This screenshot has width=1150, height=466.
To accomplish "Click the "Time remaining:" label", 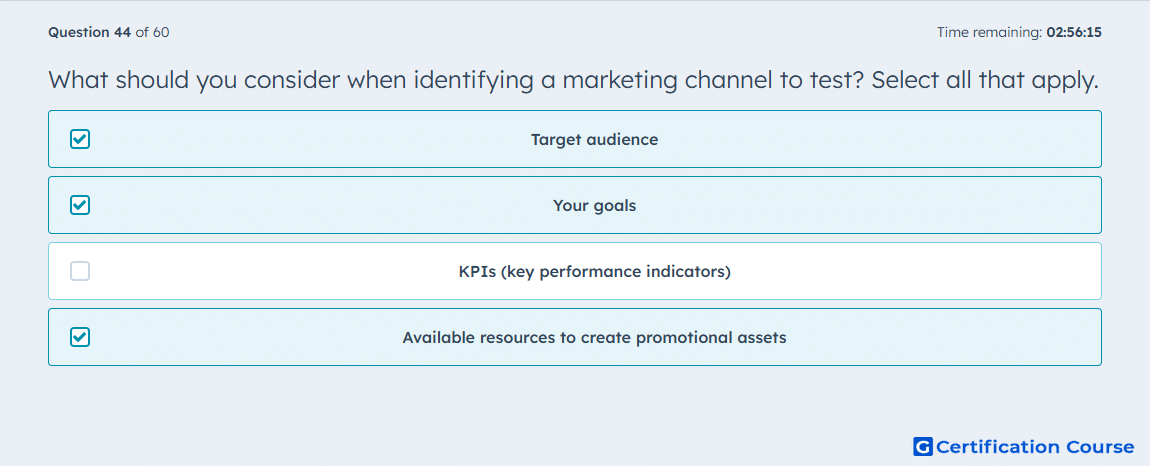I will coord(989,32).
